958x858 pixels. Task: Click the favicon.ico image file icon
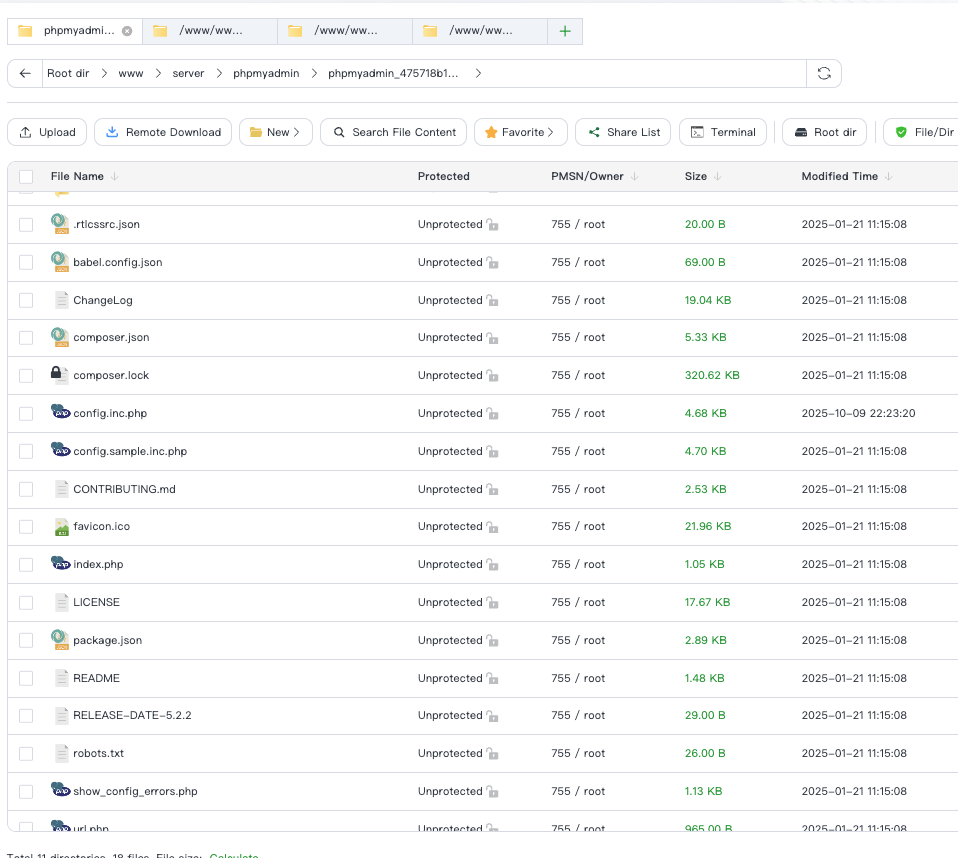click(x=60, y=527)
